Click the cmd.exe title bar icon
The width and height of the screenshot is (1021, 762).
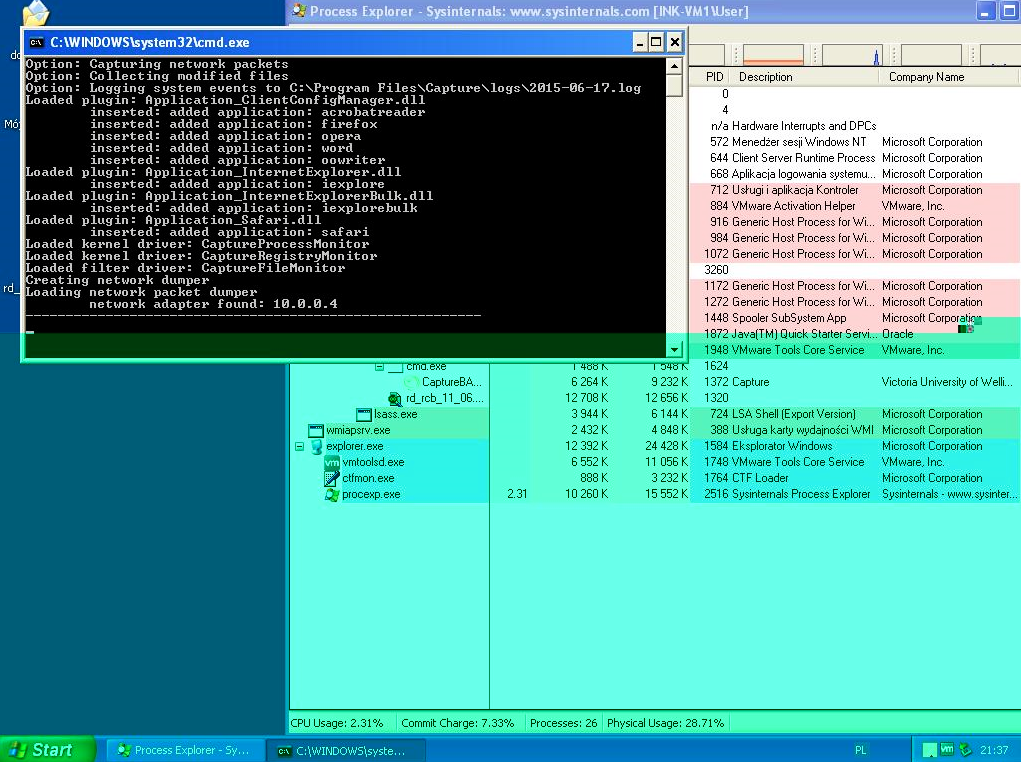[x=36, y=43]
